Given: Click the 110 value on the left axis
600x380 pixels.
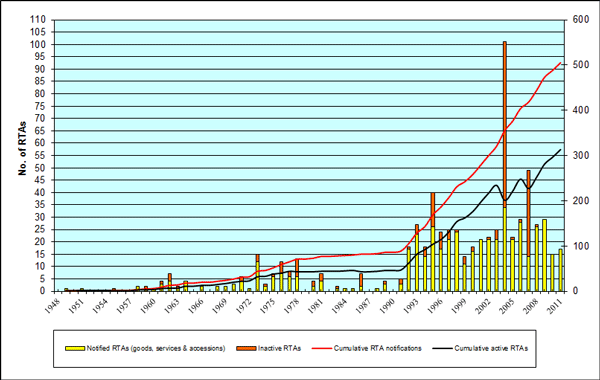Looking at the screenshot, I should click(38, 20).
